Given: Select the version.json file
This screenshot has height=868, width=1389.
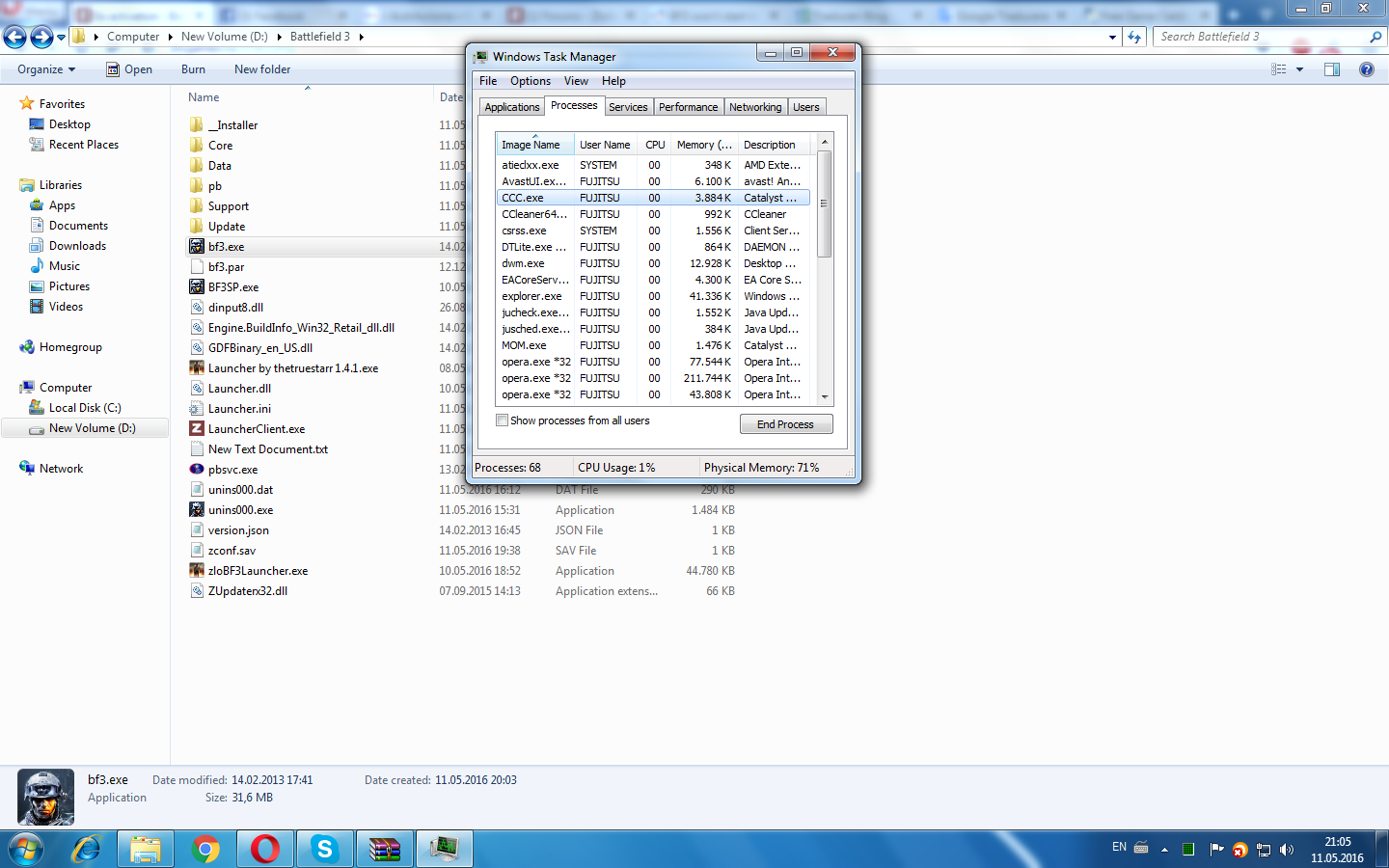Looking at the screenshot, I should (x=238, y=530).
